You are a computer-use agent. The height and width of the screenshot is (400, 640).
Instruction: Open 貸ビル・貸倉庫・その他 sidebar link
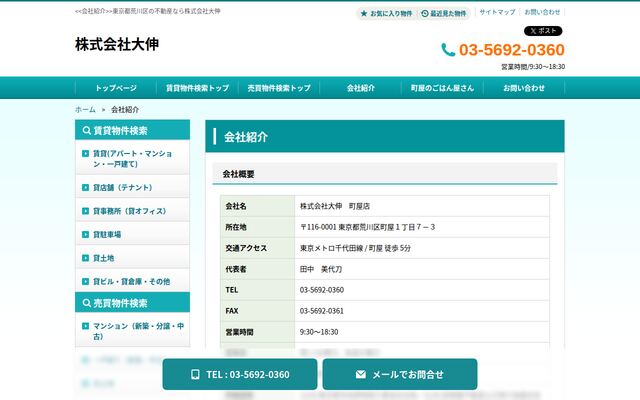133,281
